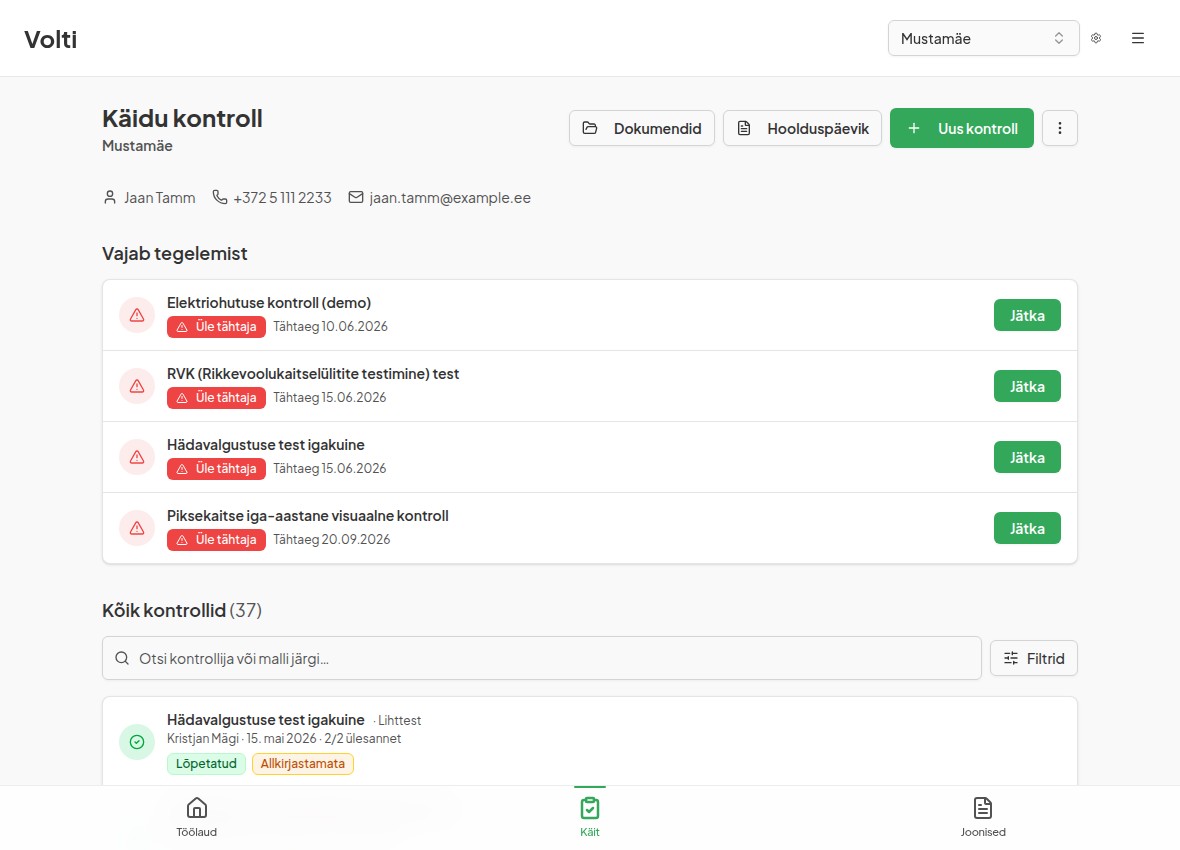Image resolution: width=1180 pixels, height=850 pixels.
Task: Click the warning icon beside Piksekaitse kontroll
Action: [137, 528]
